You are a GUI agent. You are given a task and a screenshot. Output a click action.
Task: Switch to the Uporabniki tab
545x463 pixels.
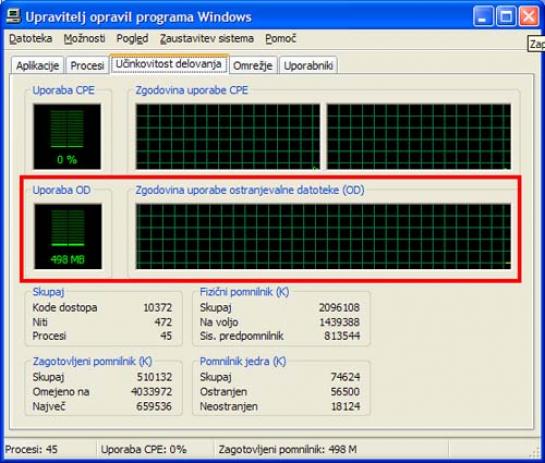pos(308,65)
